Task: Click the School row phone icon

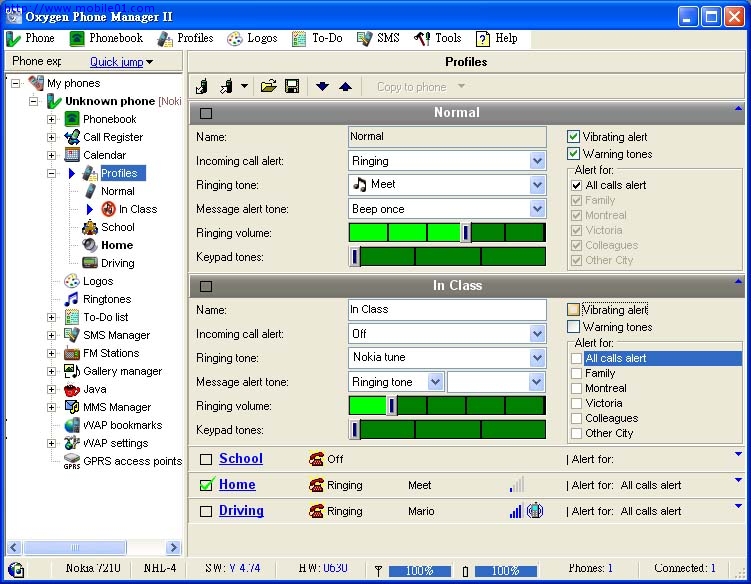Action: [316, 459]
